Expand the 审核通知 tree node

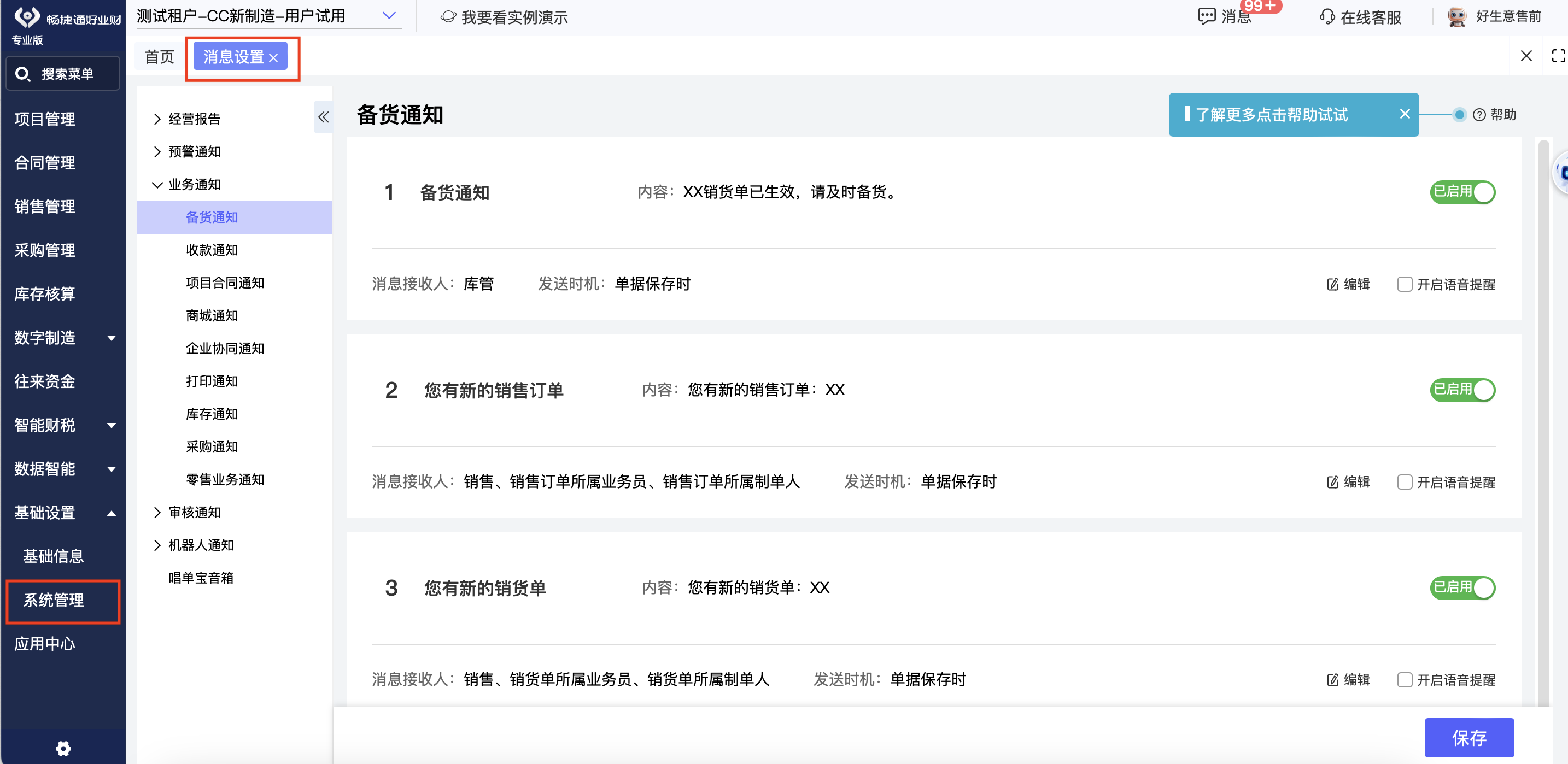click(157, 512)
